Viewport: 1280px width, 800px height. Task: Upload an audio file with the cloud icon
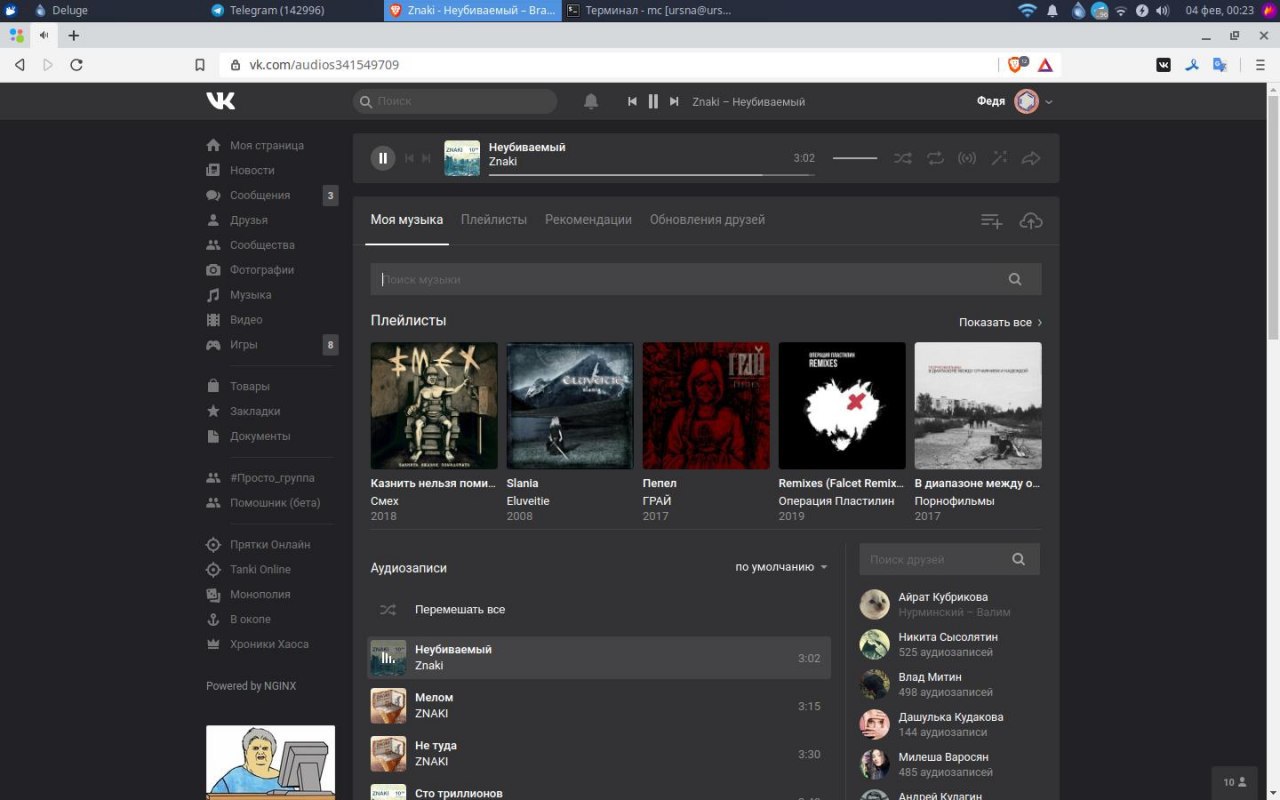1031,221
